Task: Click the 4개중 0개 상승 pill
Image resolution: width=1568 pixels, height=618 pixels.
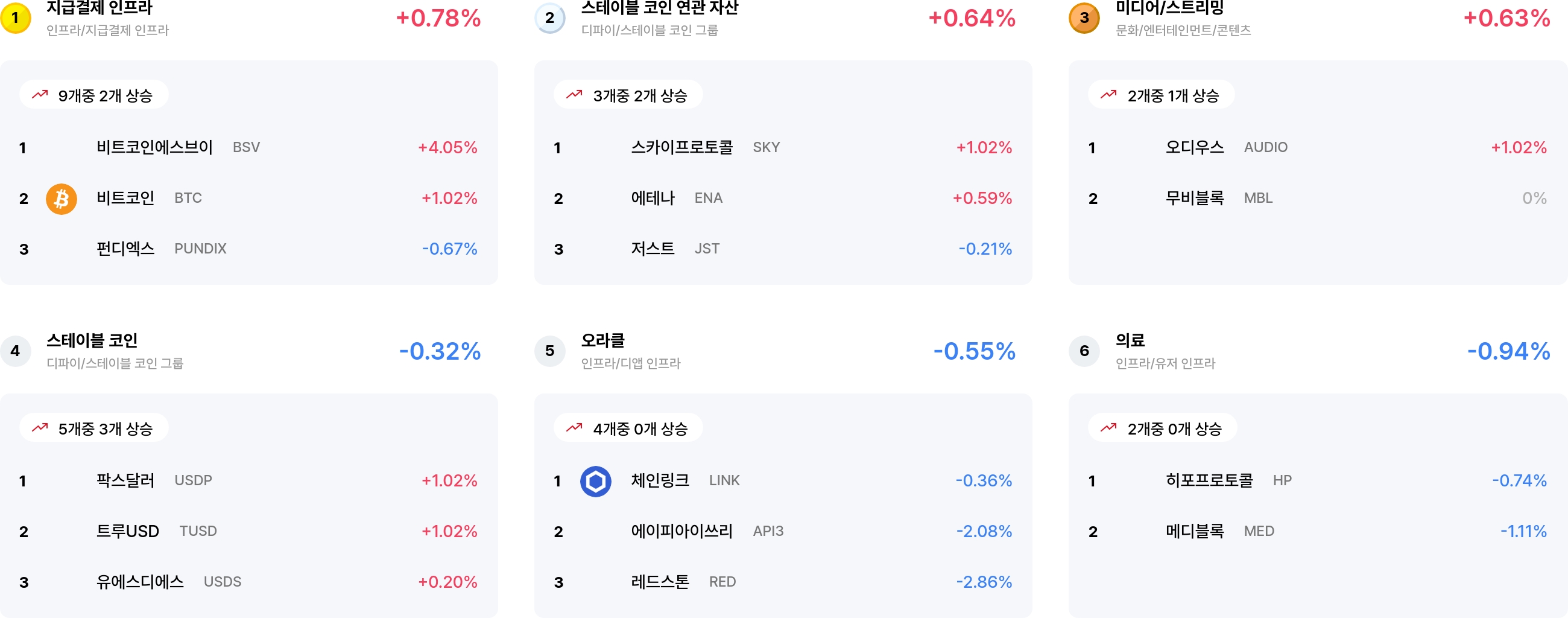Action: 628,428
